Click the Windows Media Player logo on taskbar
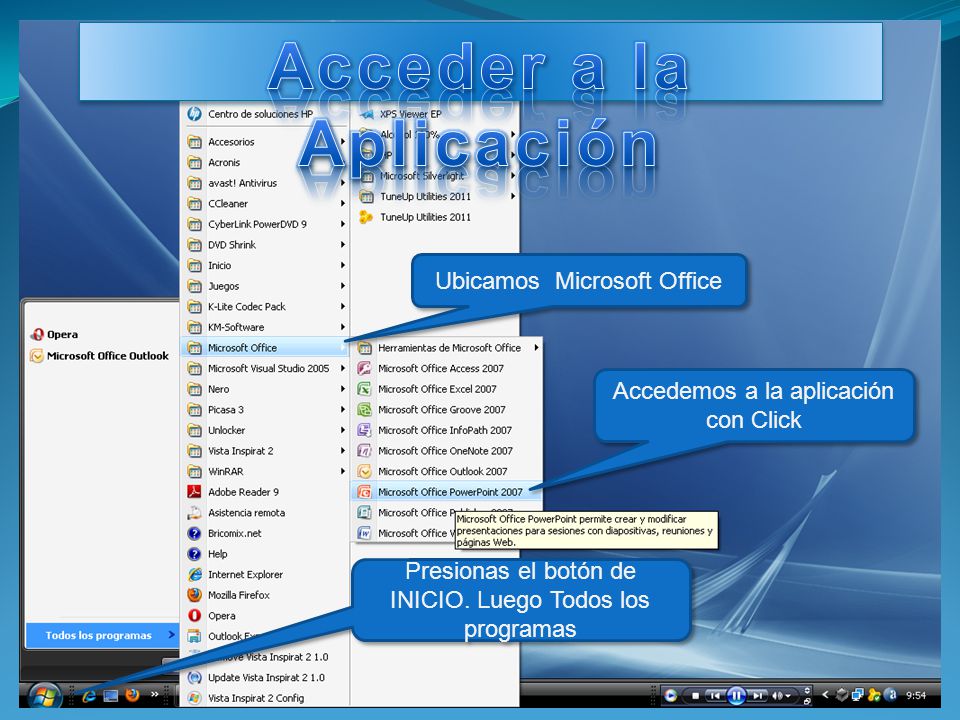The width and height of the screenshot is (960, 720). pos(671,696)
